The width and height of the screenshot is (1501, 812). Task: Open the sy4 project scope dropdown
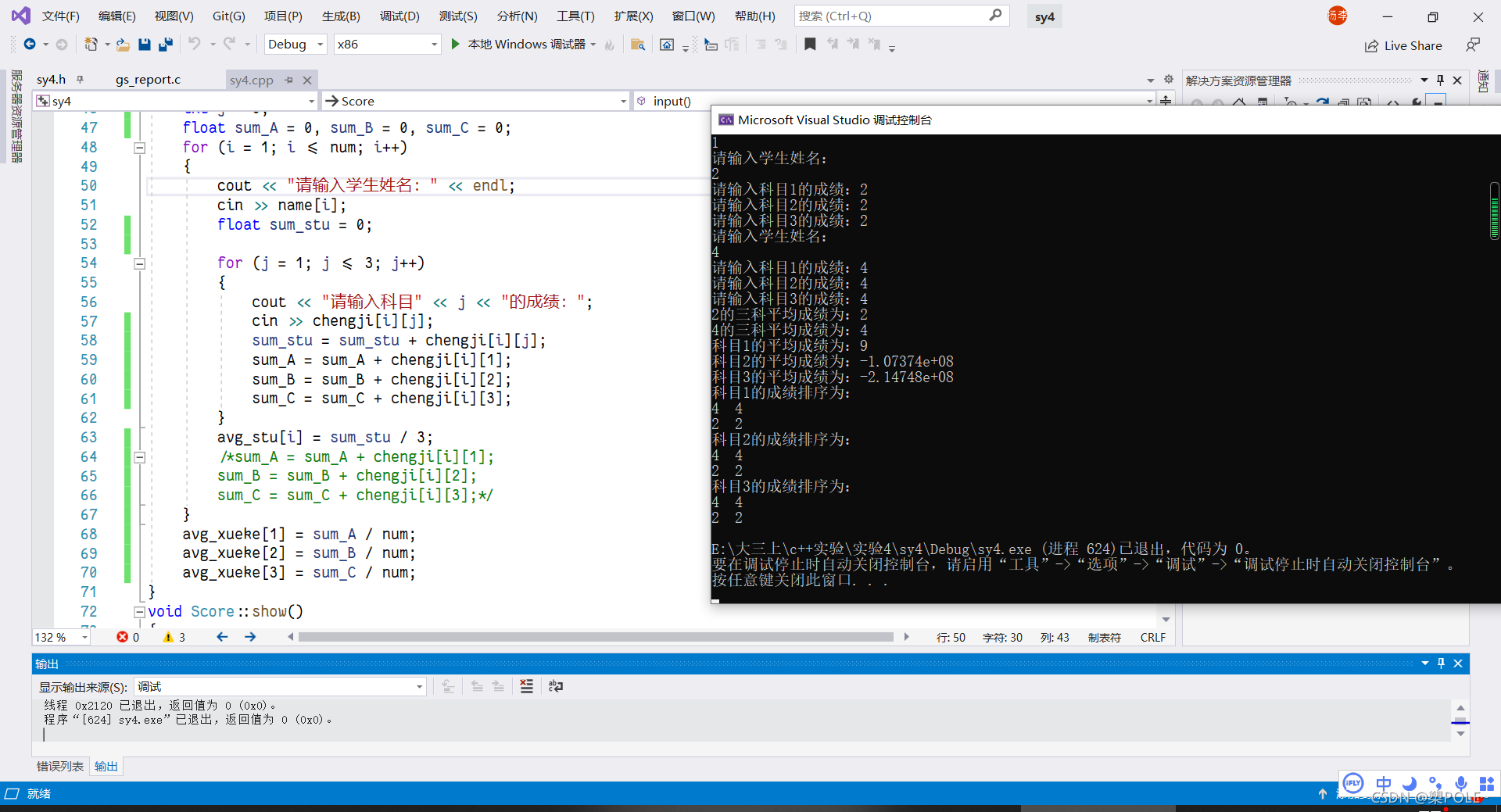pyautogui.click(x=175, y=101)
